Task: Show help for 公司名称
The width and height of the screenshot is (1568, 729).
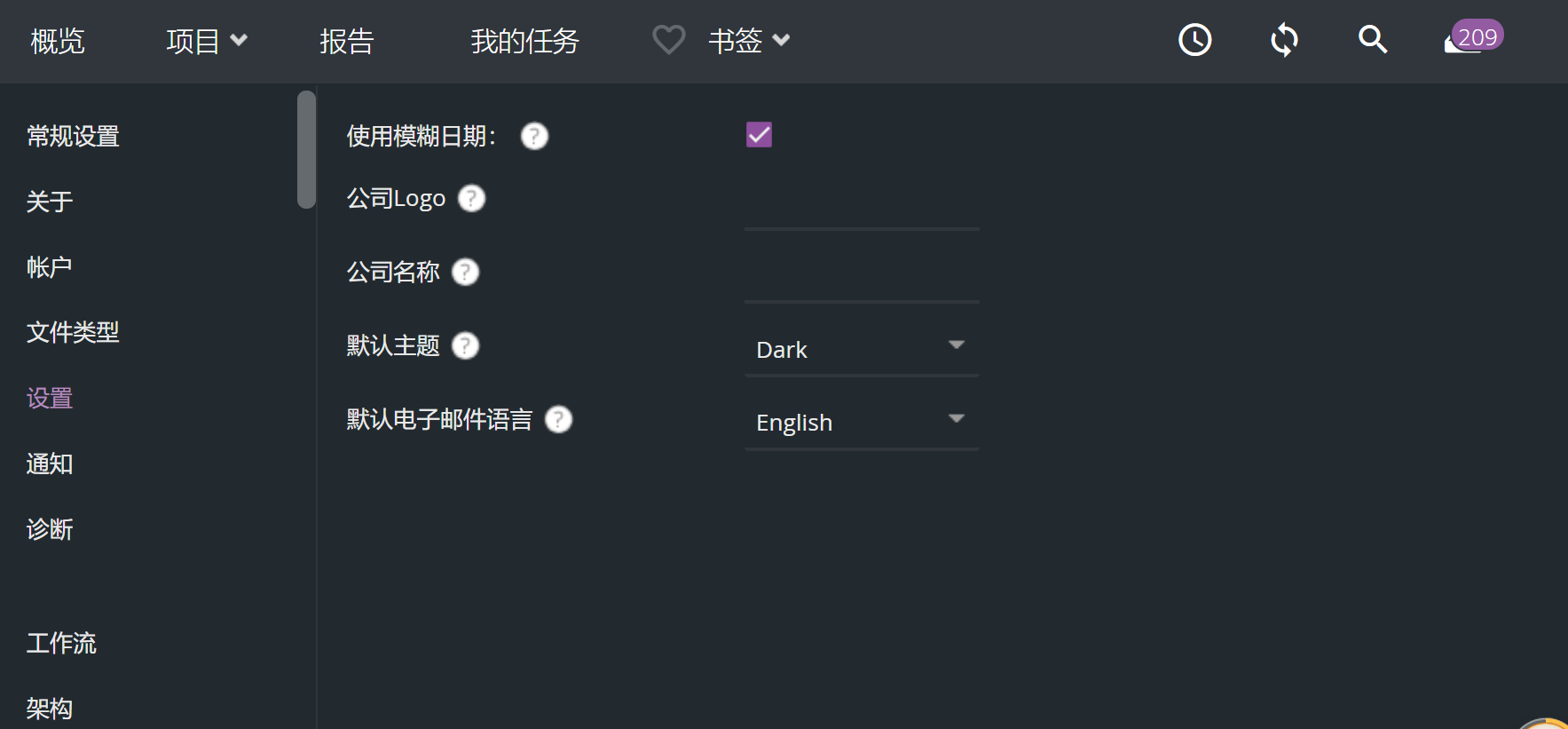Action: tap(465, 272)
